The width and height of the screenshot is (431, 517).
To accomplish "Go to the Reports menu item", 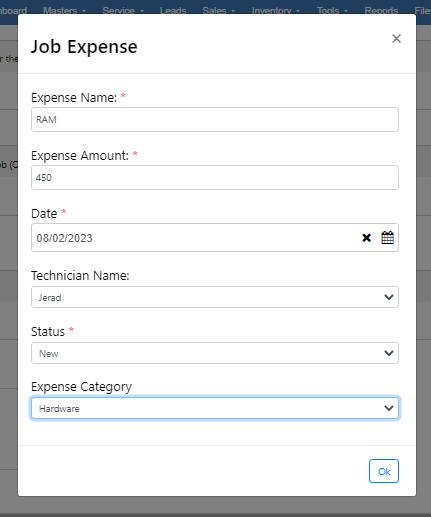I will pos(381,10).
